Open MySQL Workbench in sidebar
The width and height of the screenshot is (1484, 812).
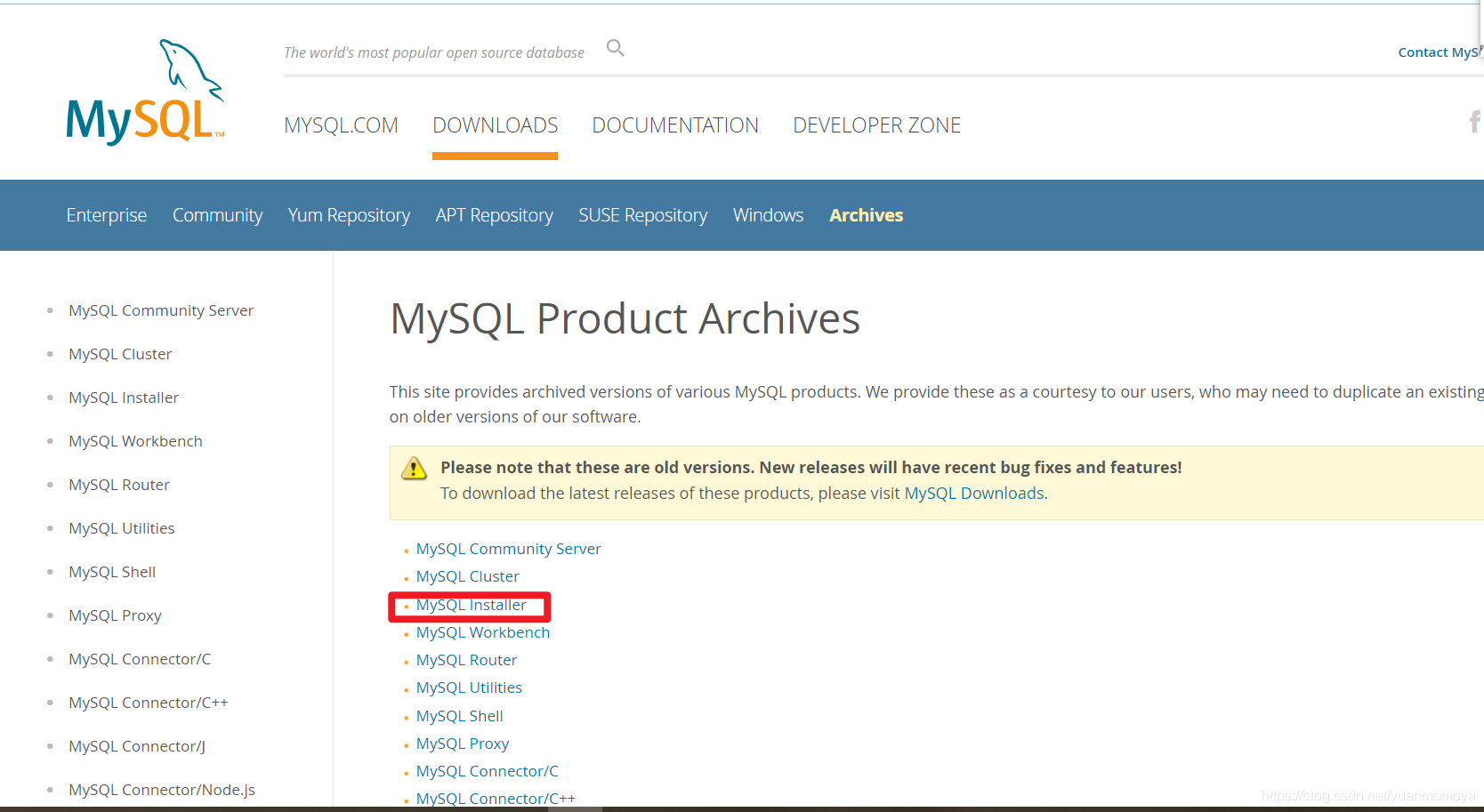point(135,441)
